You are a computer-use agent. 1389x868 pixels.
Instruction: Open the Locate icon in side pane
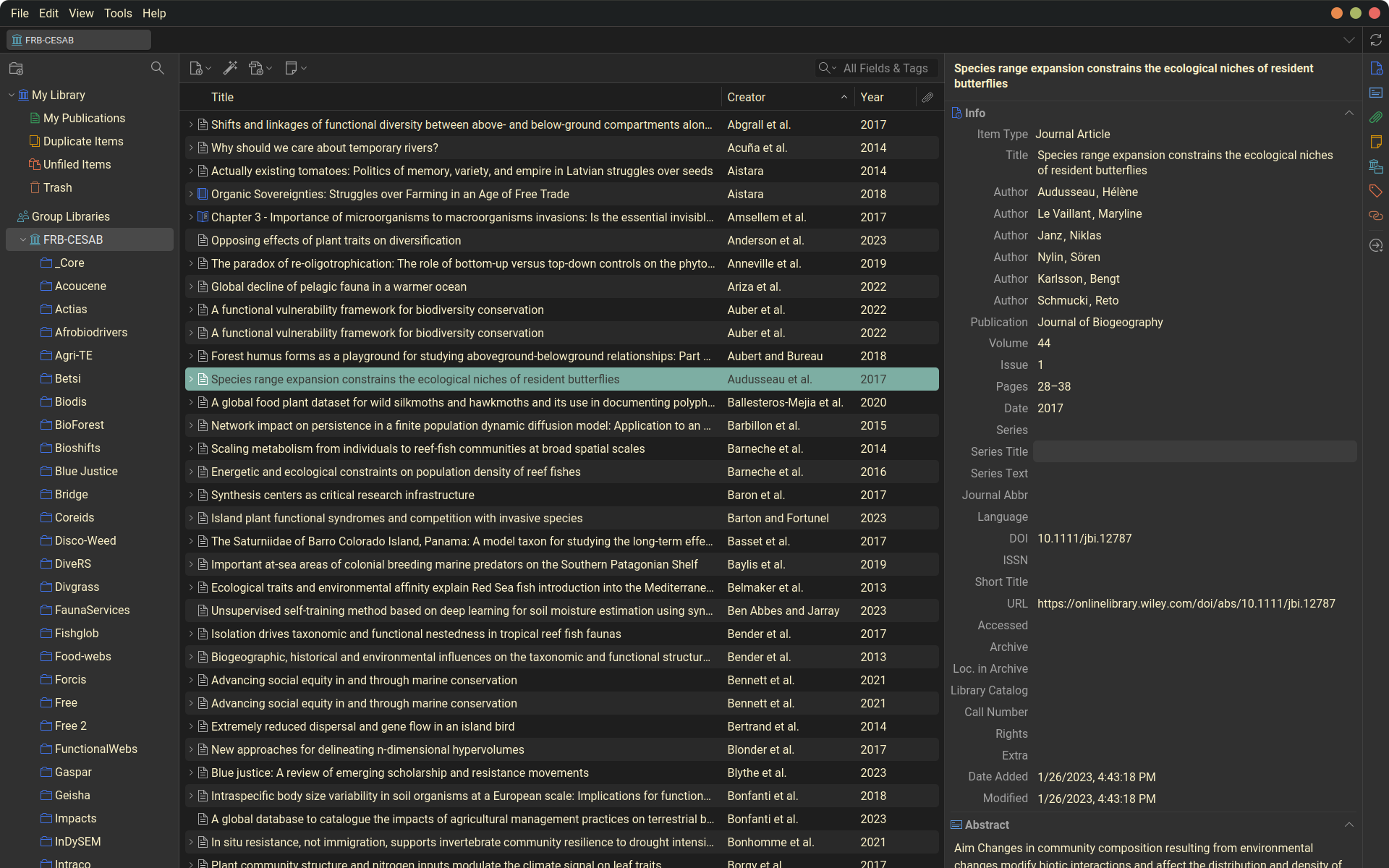coord(1375,246)
